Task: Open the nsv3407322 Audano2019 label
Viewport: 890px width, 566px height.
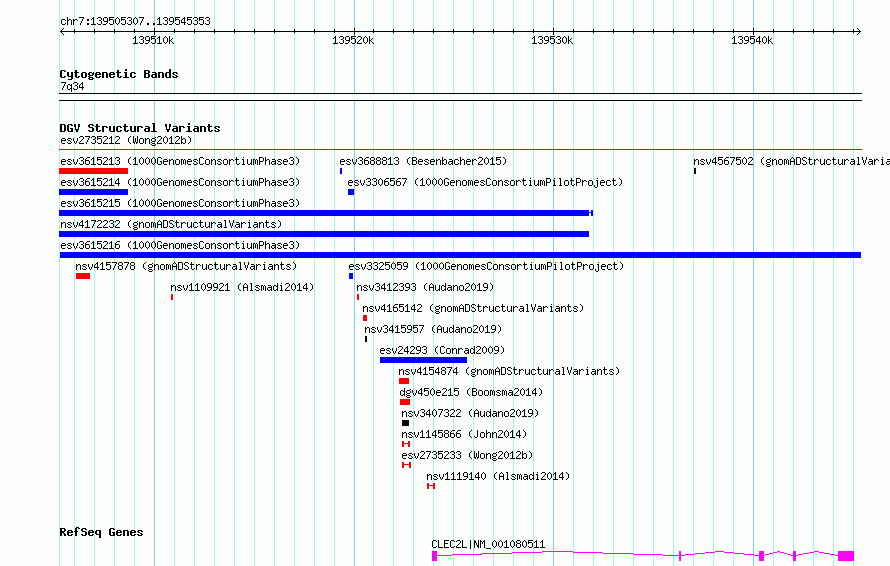Action: pos(470,413)
